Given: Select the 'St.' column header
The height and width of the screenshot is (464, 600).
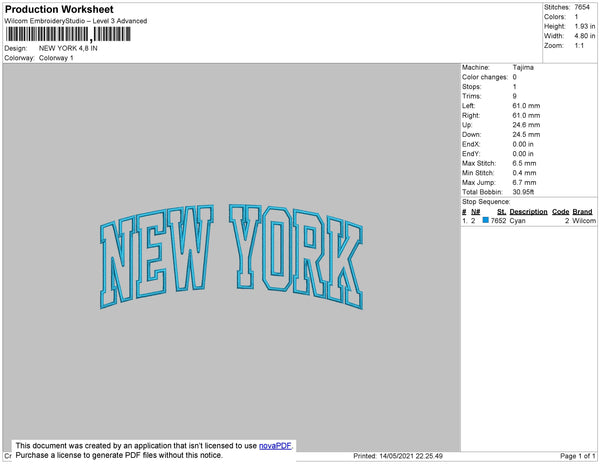Looking at the screenshot, I should click(x=501, y=212).
